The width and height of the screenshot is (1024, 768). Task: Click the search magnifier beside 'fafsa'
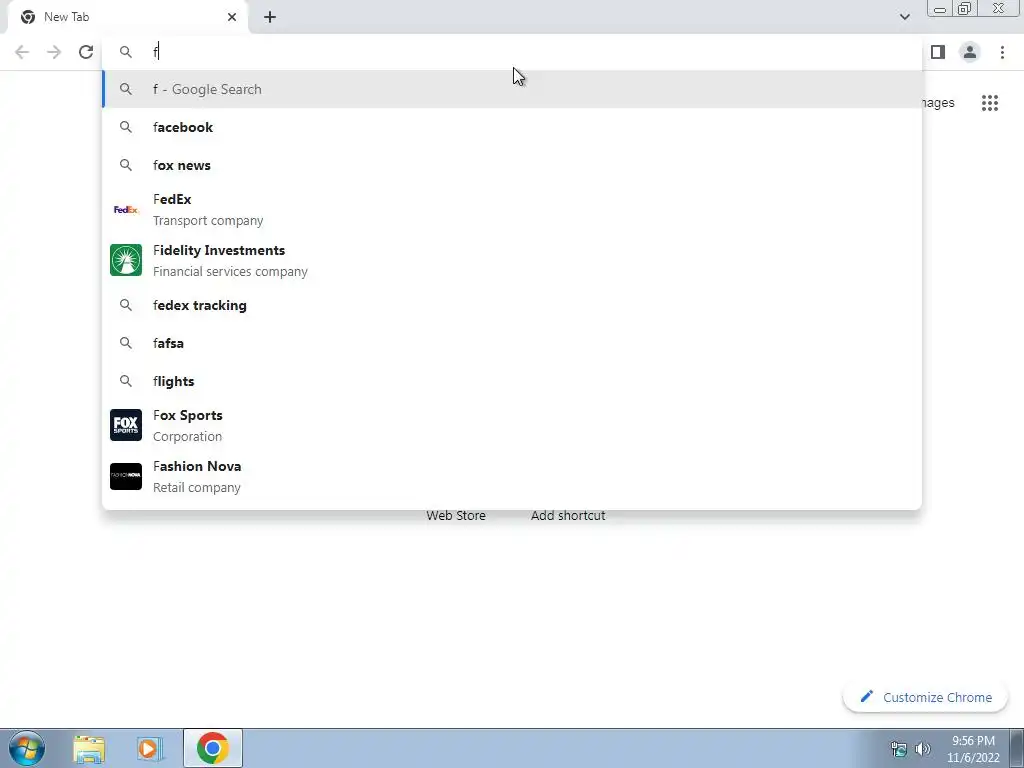pyautogui.click(x=126, y=343)
